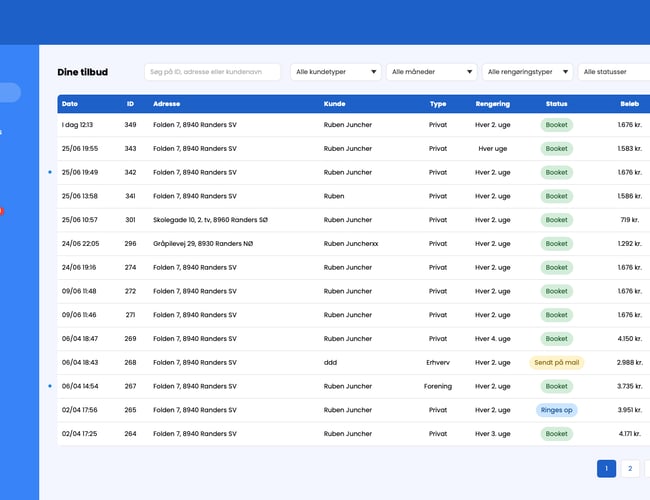The height and width of the screenshot is (500, 650).
Task: Click the Adresse column header
Action: tap(167, 104)
